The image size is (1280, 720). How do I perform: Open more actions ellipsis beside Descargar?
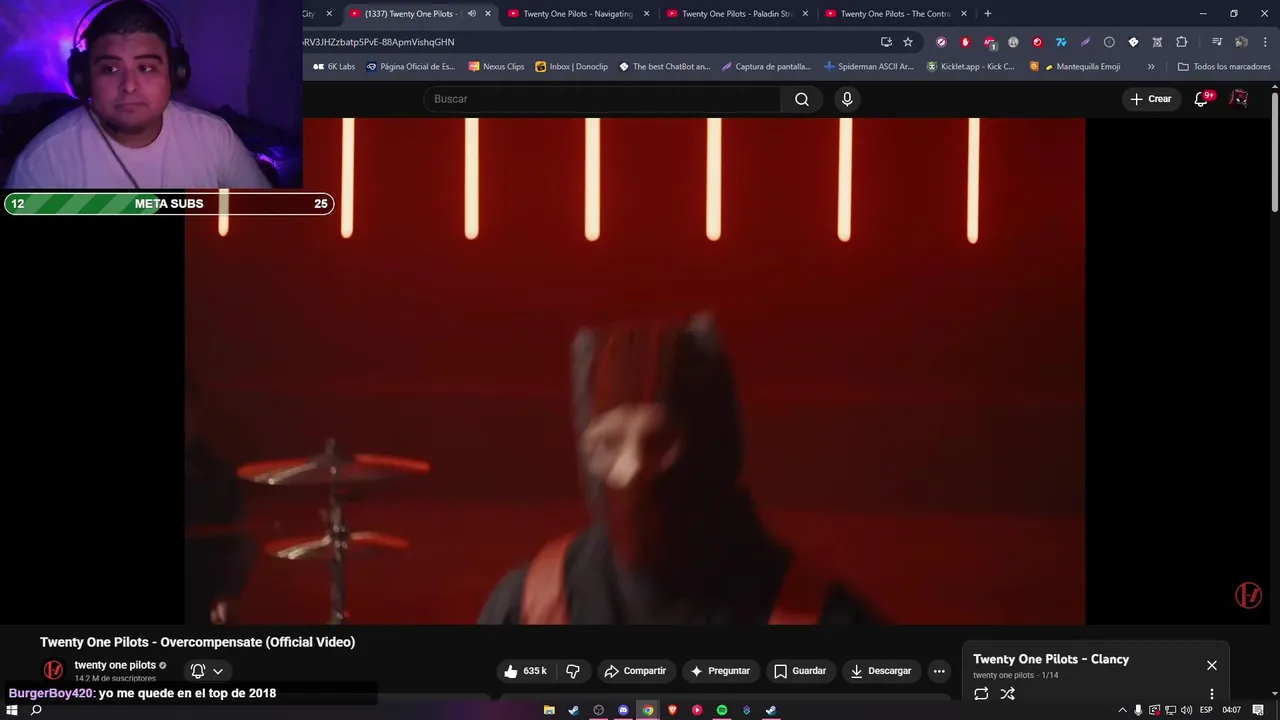point(938,671)
